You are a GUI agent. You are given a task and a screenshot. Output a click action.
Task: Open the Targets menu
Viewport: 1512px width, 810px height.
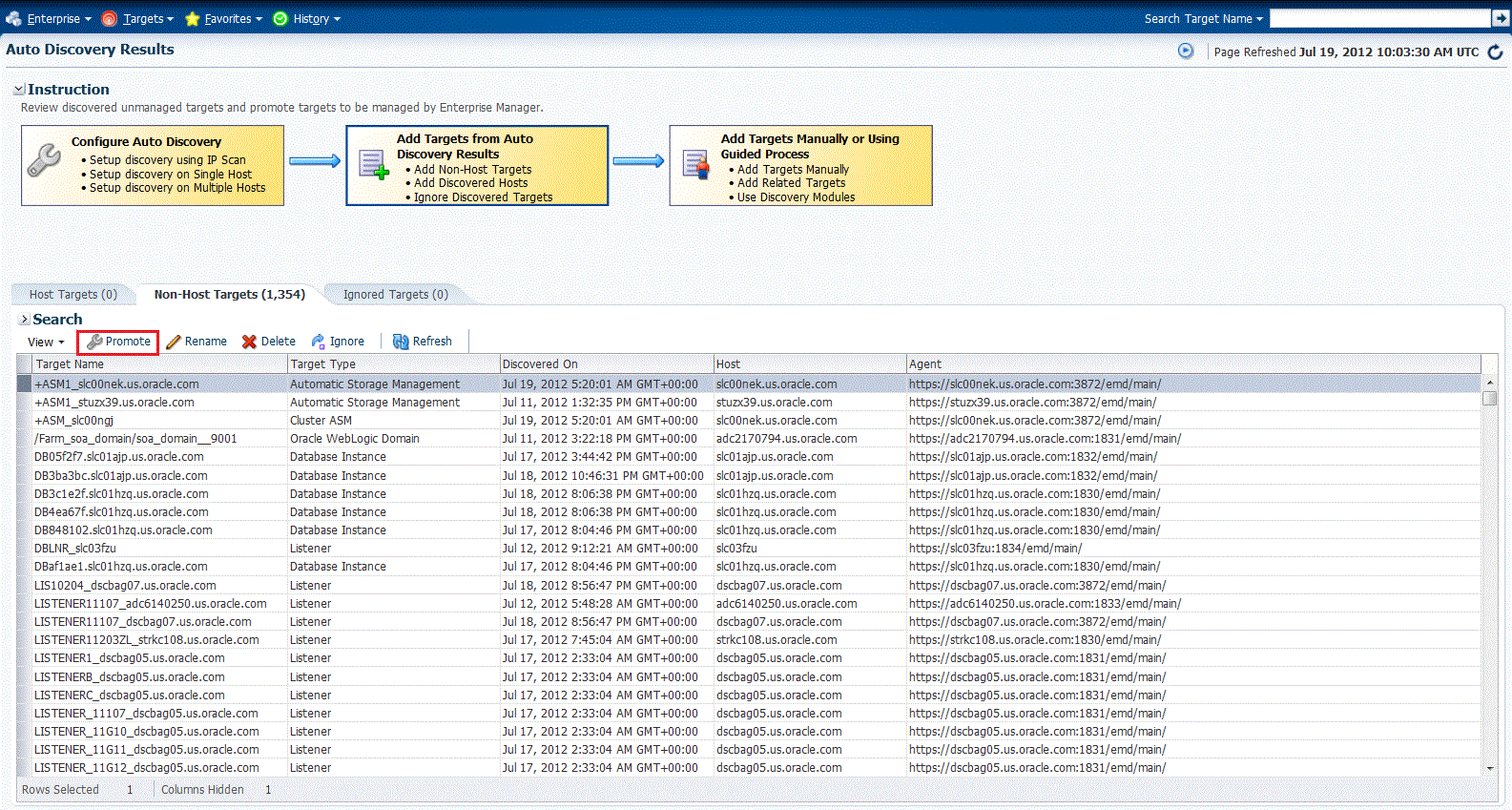click(x=148, y=18)
